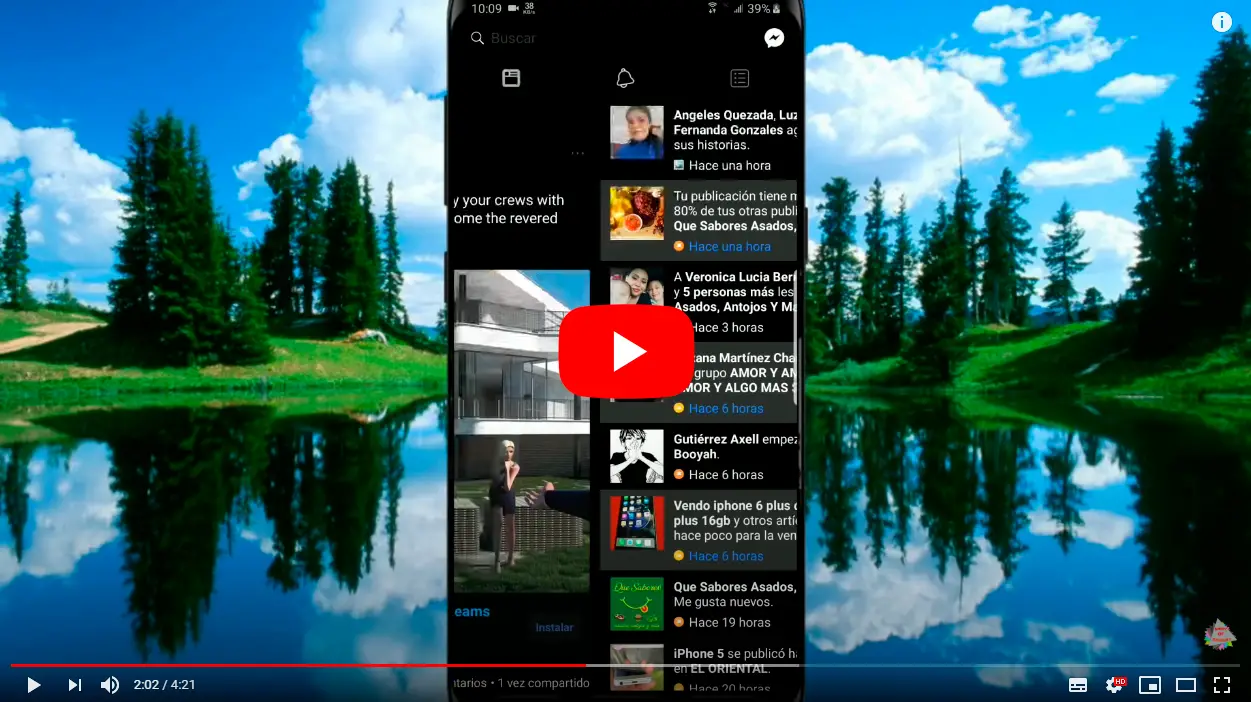The height and width of the screenshot is (702, 1251).
Task: Open the three-dots post options
Action: coord(578,153)
